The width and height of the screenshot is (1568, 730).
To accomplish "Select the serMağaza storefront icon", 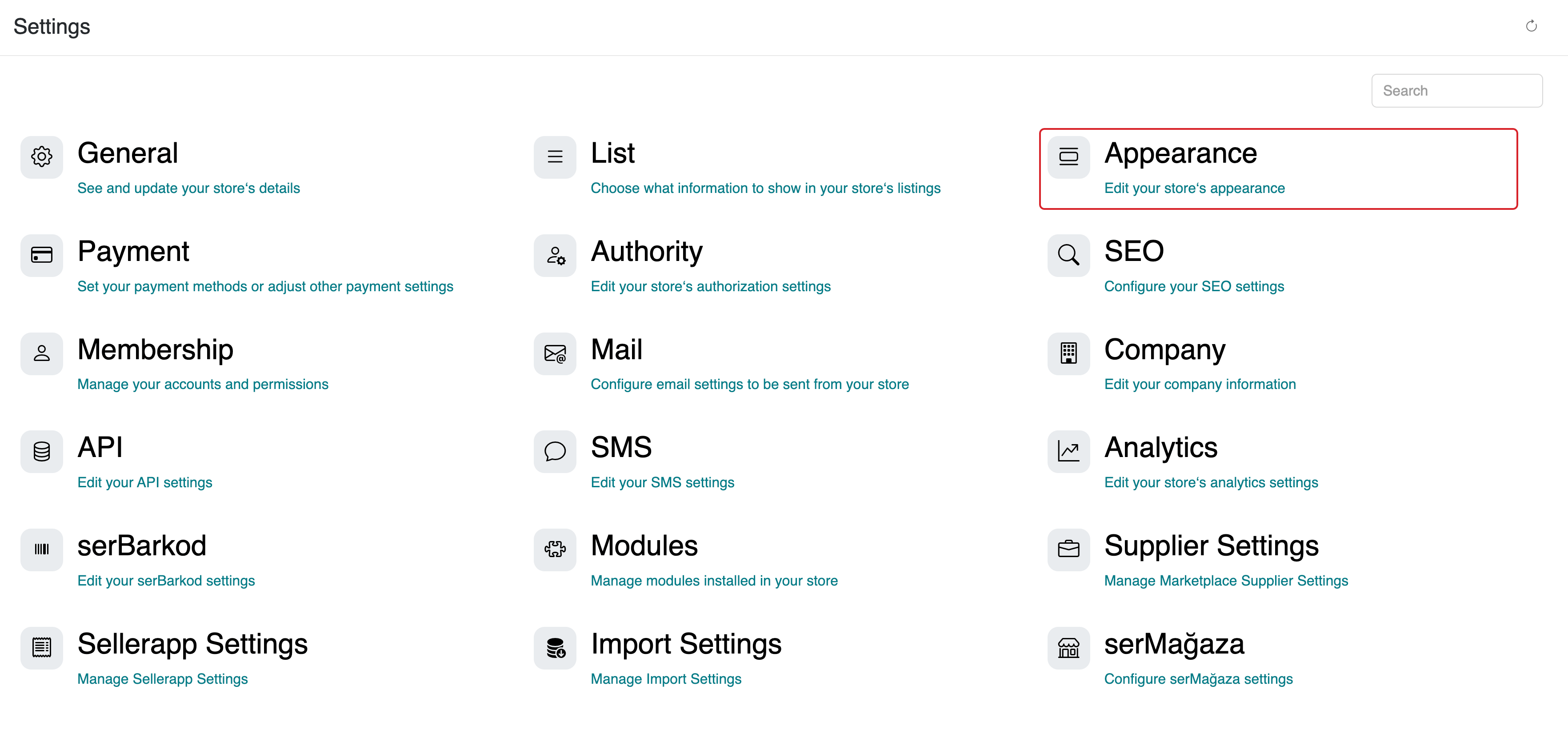I will tap(1068, 647).
